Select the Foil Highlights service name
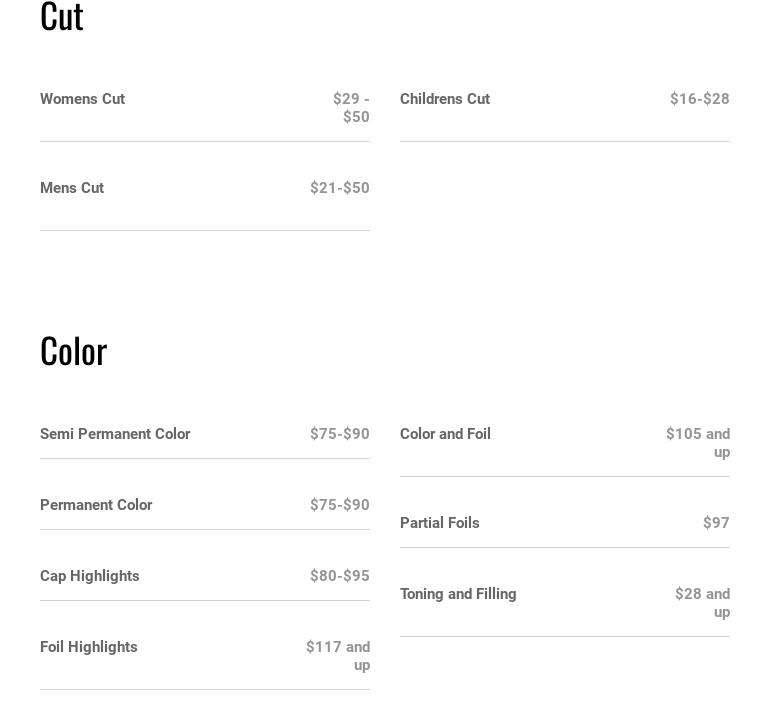The image size is (770, 701). click(89, 647)
